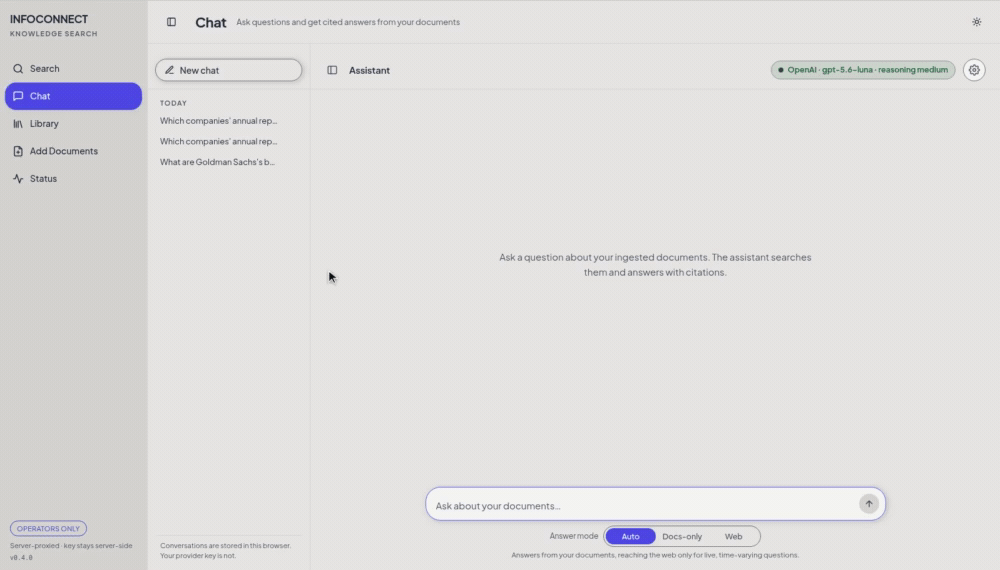Open second 'Which companies' annual rep...' conversation
1000x570 pixels.
coord(219,142)
